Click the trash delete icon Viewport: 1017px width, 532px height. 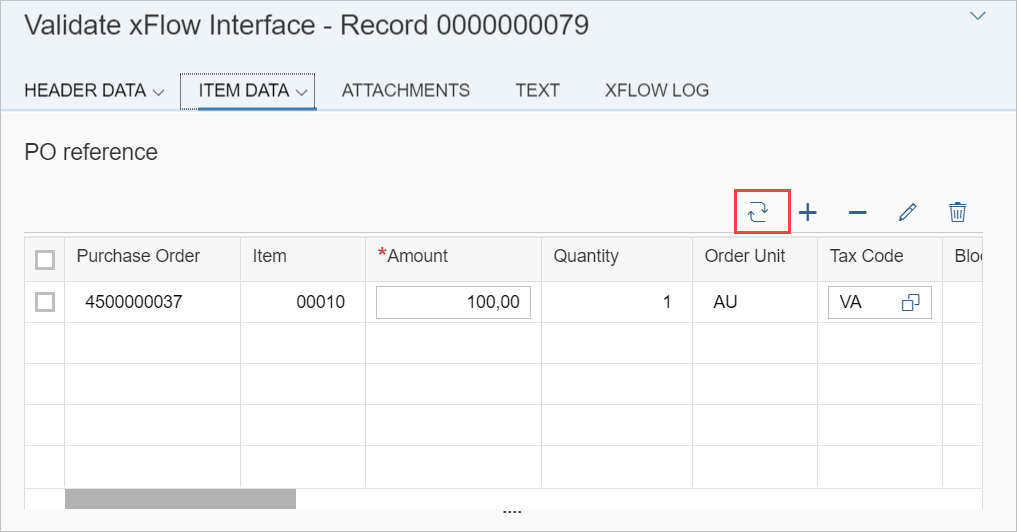[957, 212]
